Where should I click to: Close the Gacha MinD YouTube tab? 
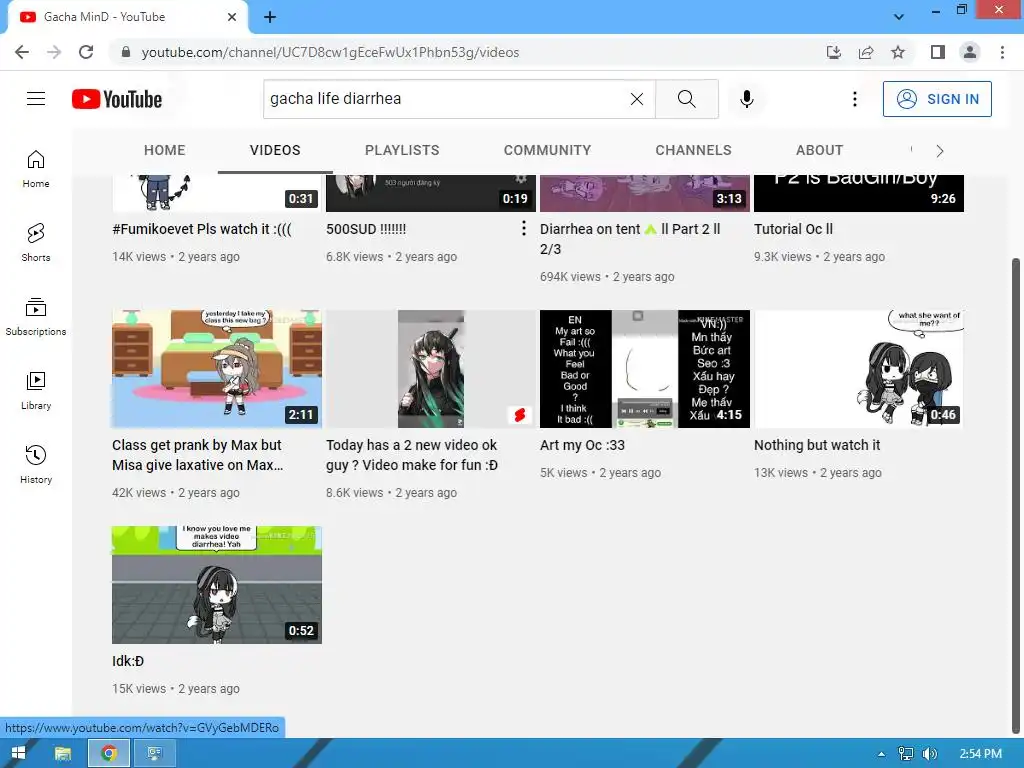tap(232, 17)
